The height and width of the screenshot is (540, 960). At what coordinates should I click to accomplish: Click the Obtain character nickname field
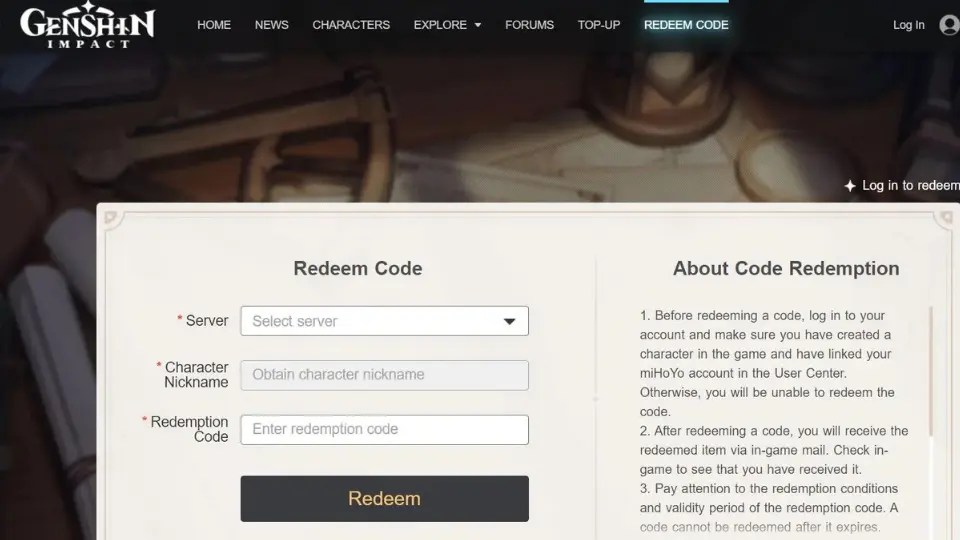[x=384, y=375]
